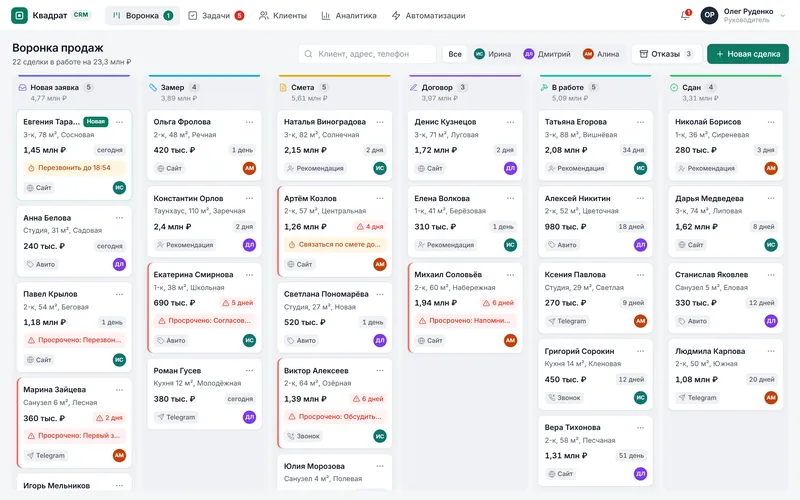Create a deal with Новая сделка

pos(747,54)
